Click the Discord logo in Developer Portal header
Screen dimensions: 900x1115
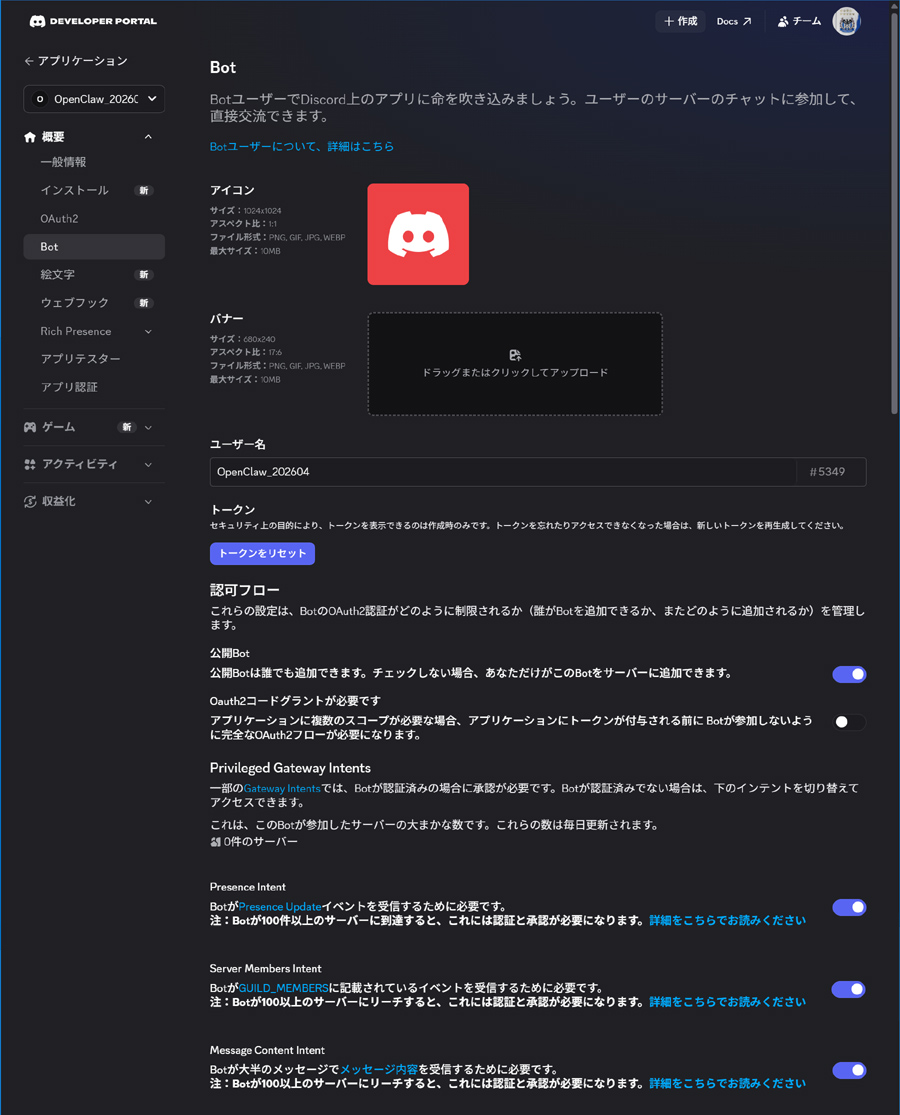[38, 20]
